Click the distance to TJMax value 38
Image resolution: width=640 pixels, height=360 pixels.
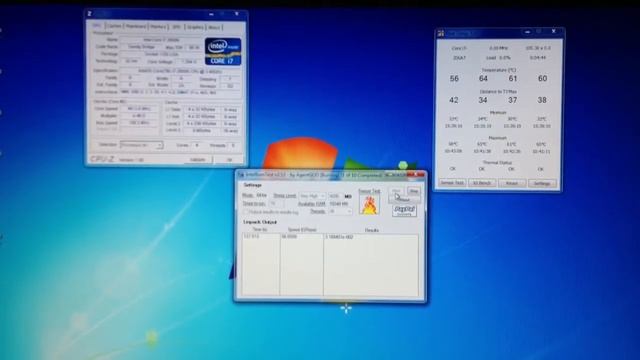542,100
